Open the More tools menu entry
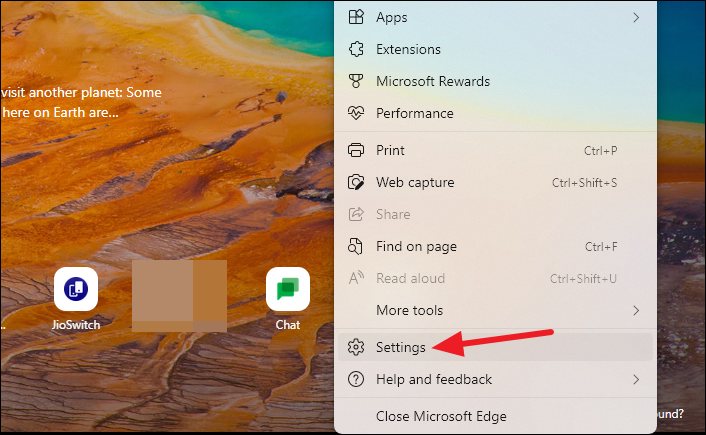The image size is (706, 435). [495, 310]
